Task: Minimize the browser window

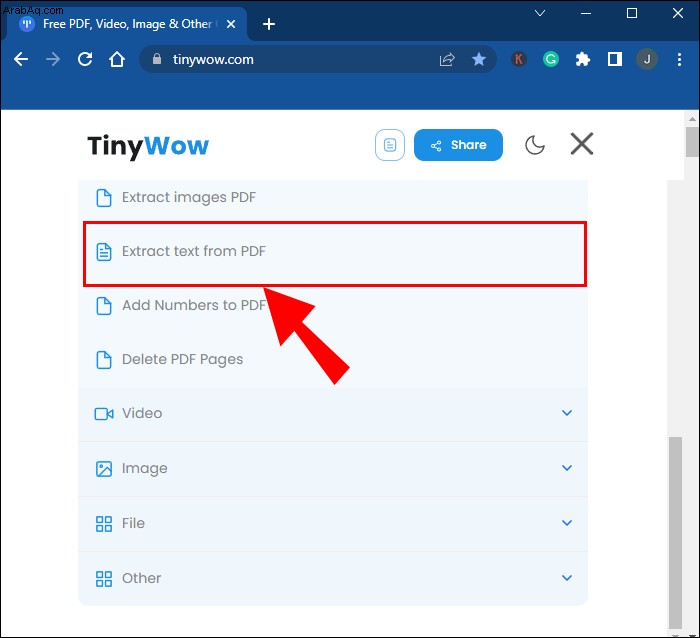Action: [586, 13]
